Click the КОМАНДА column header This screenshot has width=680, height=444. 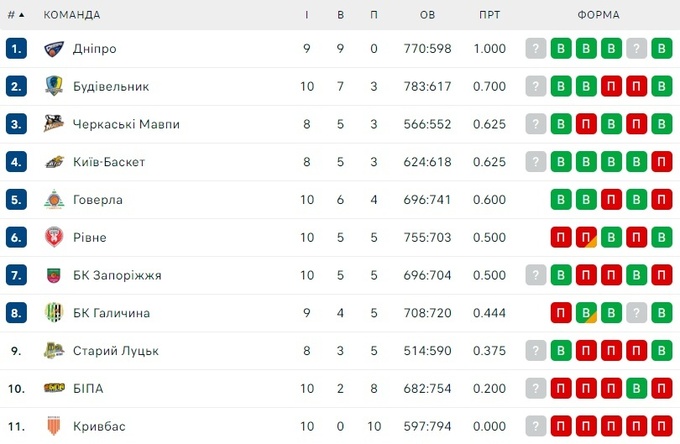[72, 15]
